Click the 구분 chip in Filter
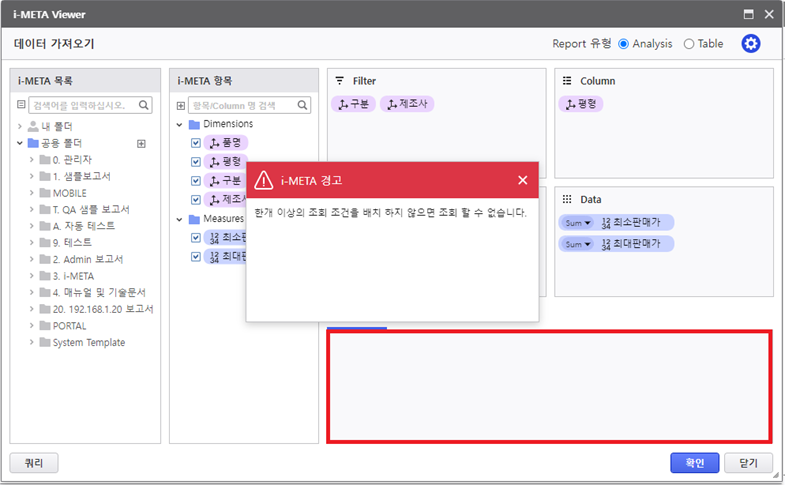The width and height of the screenshot is (785, 485). point(352,104)
